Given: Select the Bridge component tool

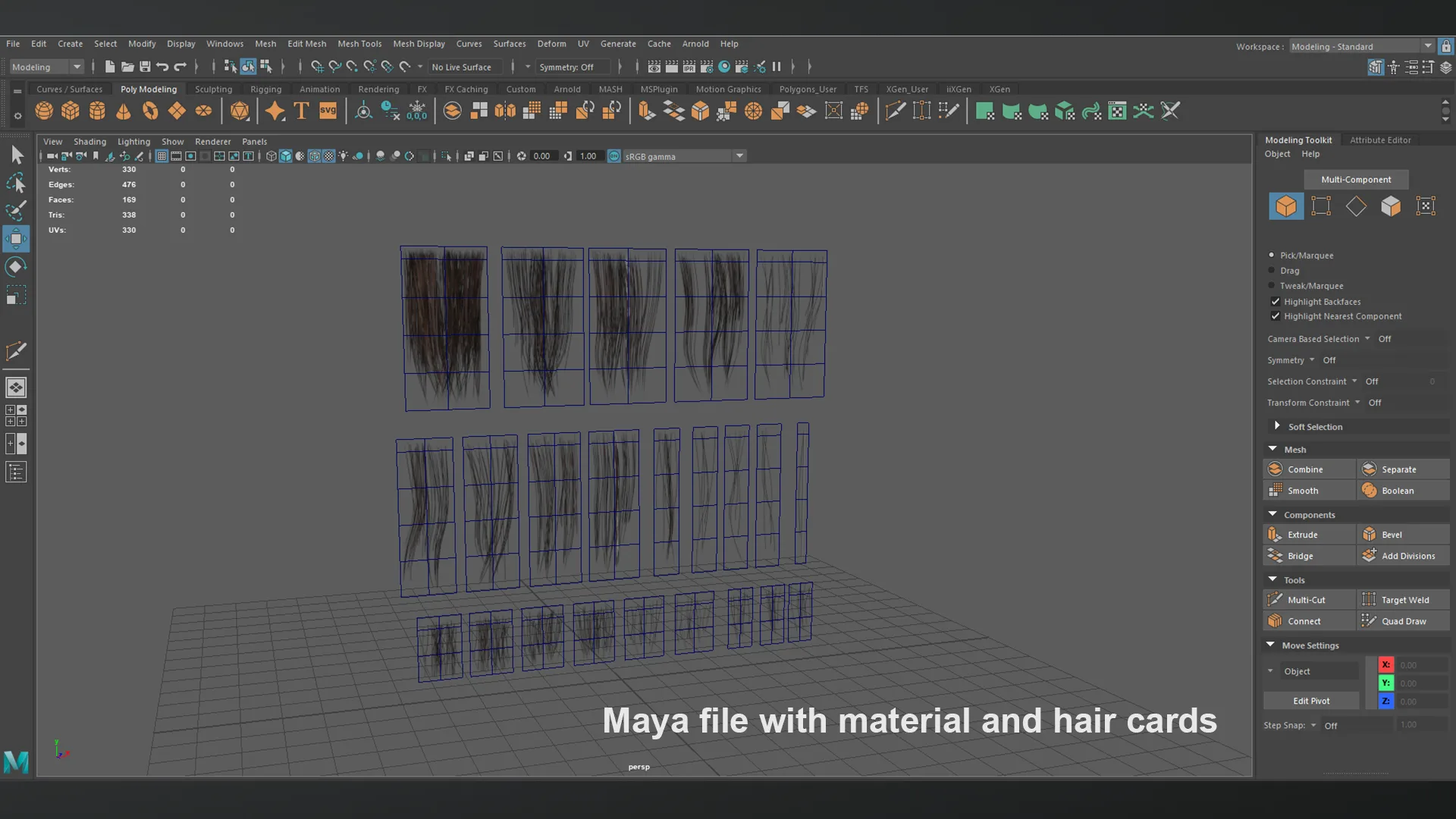Looking at the screenshot, I should coord(1301,555).
